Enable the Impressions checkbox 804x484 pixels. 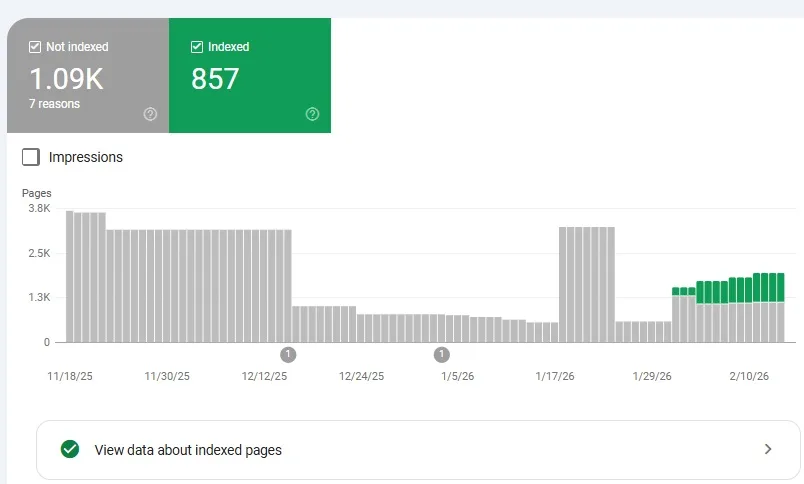31,157
